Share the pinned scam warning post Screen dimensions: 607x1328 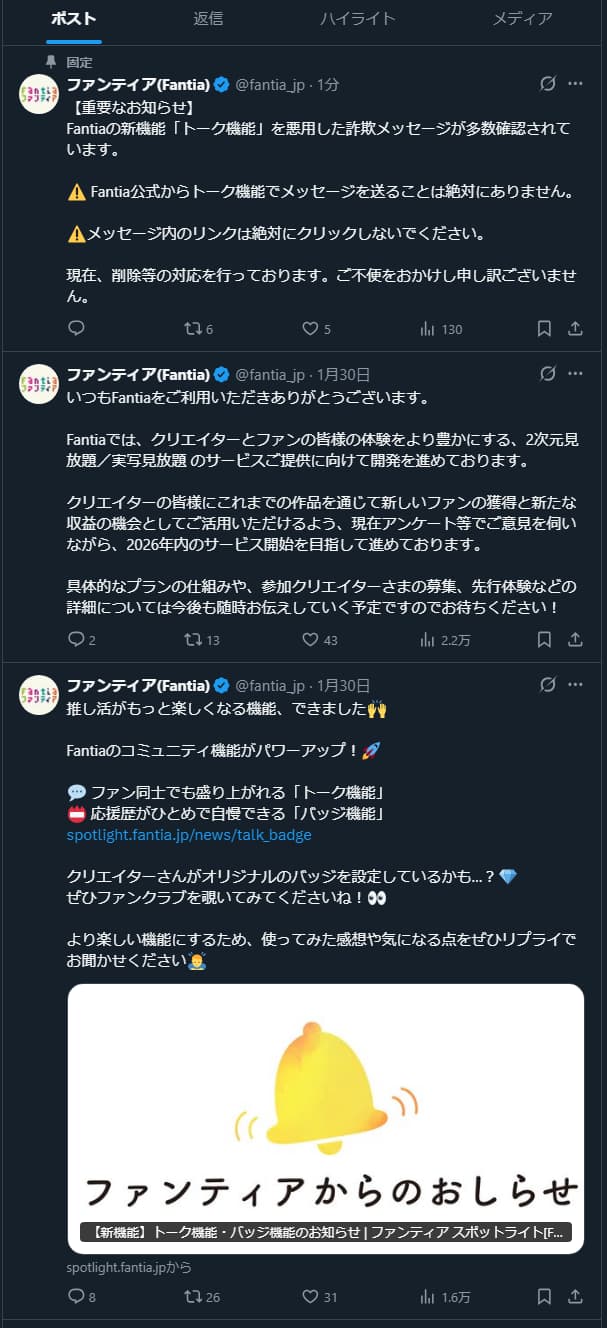(x=575, y=328)
